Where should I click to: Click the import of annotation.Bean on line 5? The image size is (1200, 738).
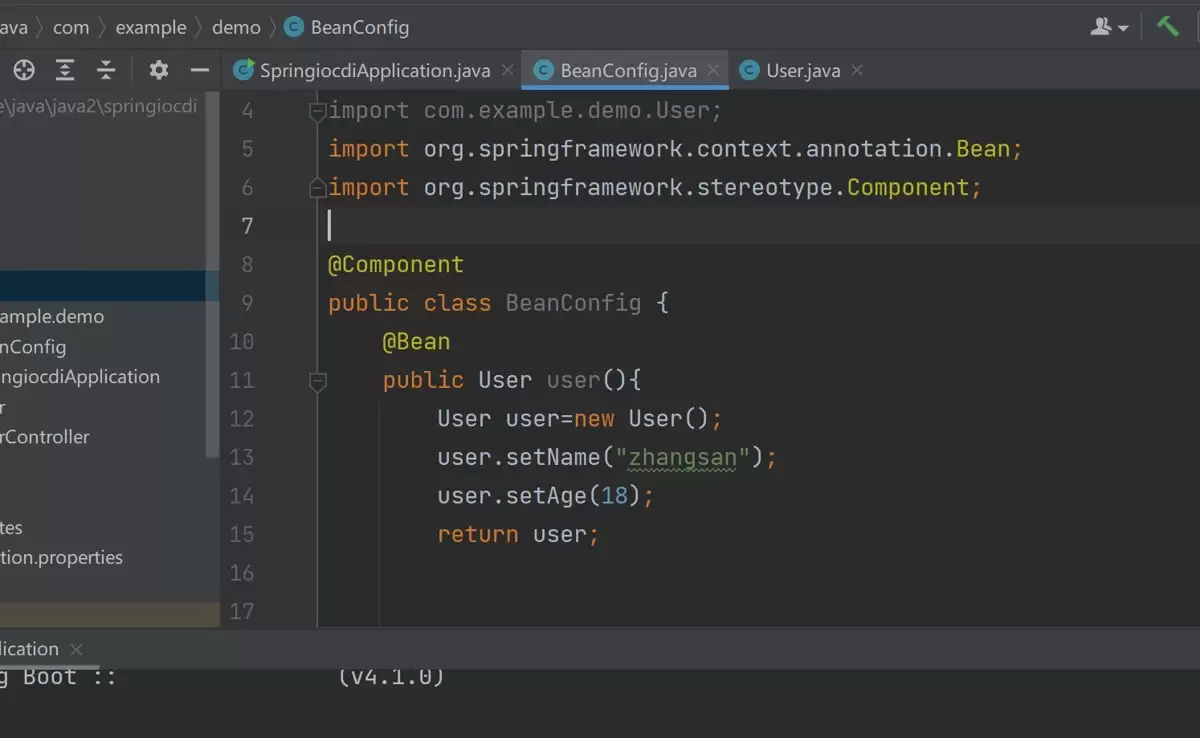675,149
